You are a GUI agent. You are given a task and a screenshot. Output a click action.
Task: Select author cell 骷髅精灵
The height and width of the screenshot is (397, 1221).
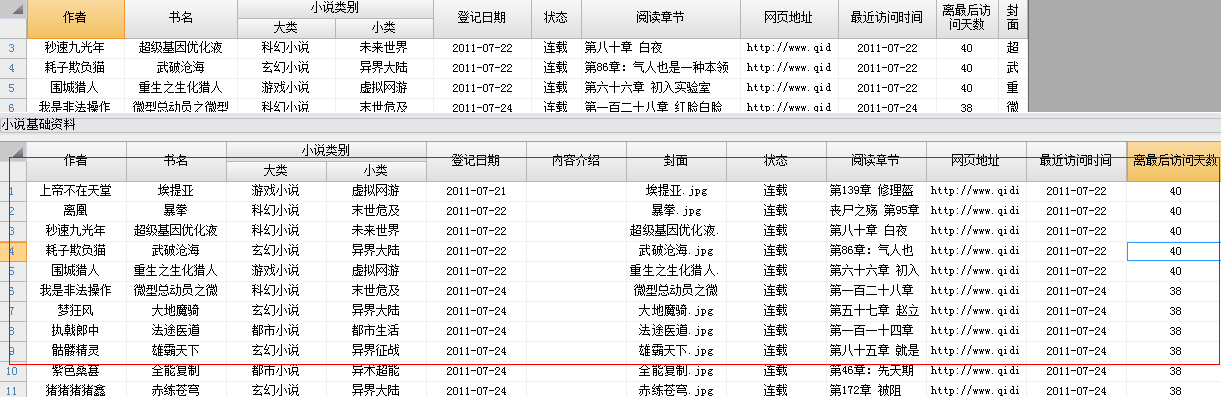[x=75, y=351]
